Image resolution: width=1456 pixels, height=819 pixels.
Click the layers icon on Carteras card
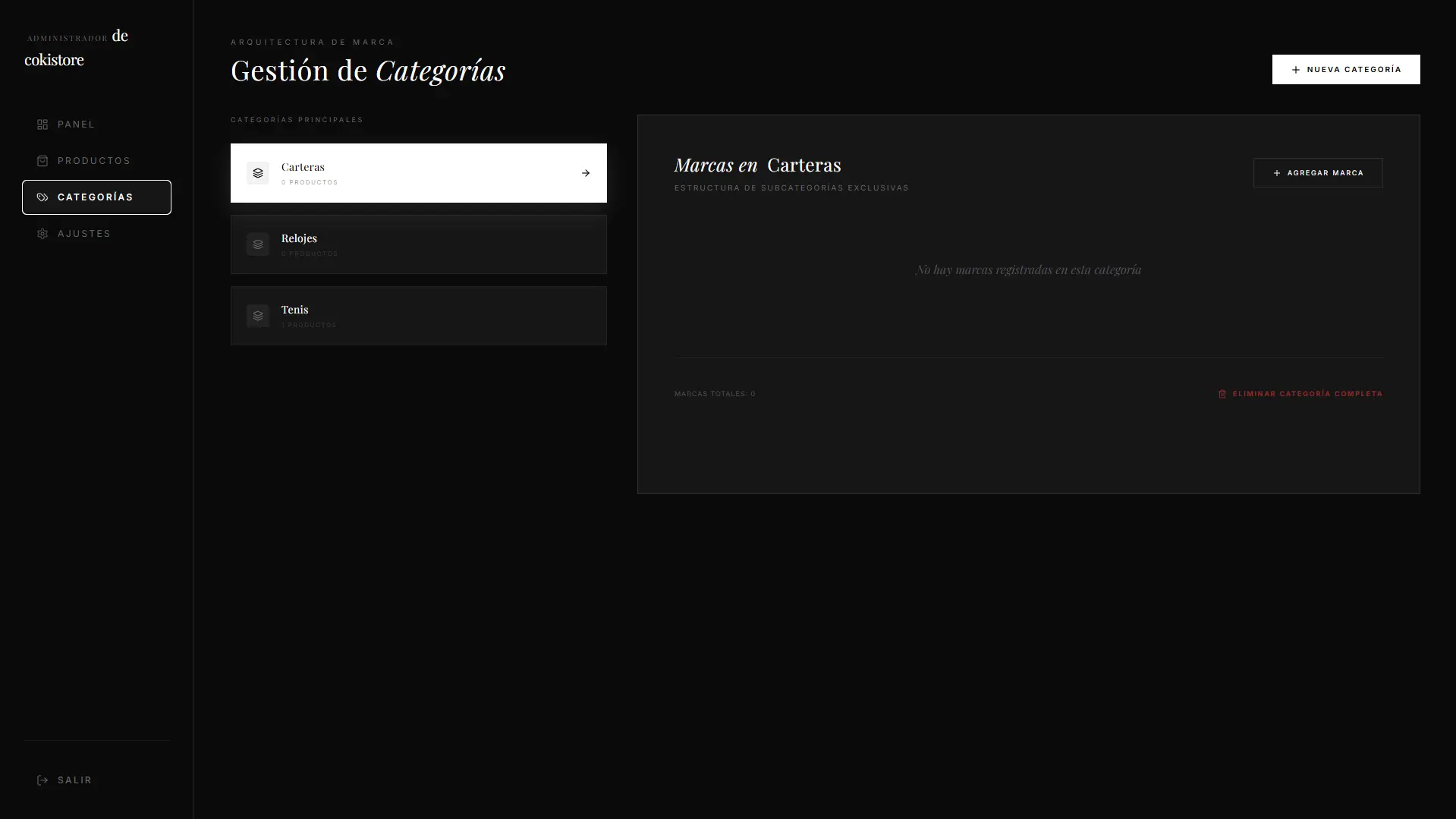pos(258,173)
